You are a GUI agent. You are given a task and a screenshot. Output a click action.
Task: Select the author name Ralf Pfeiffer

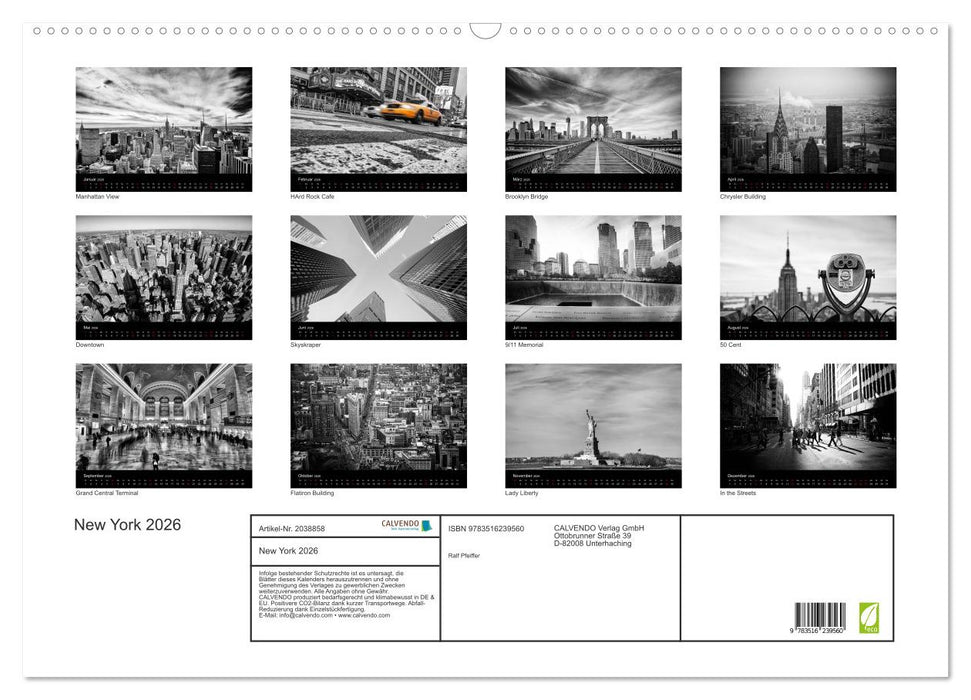465,555
